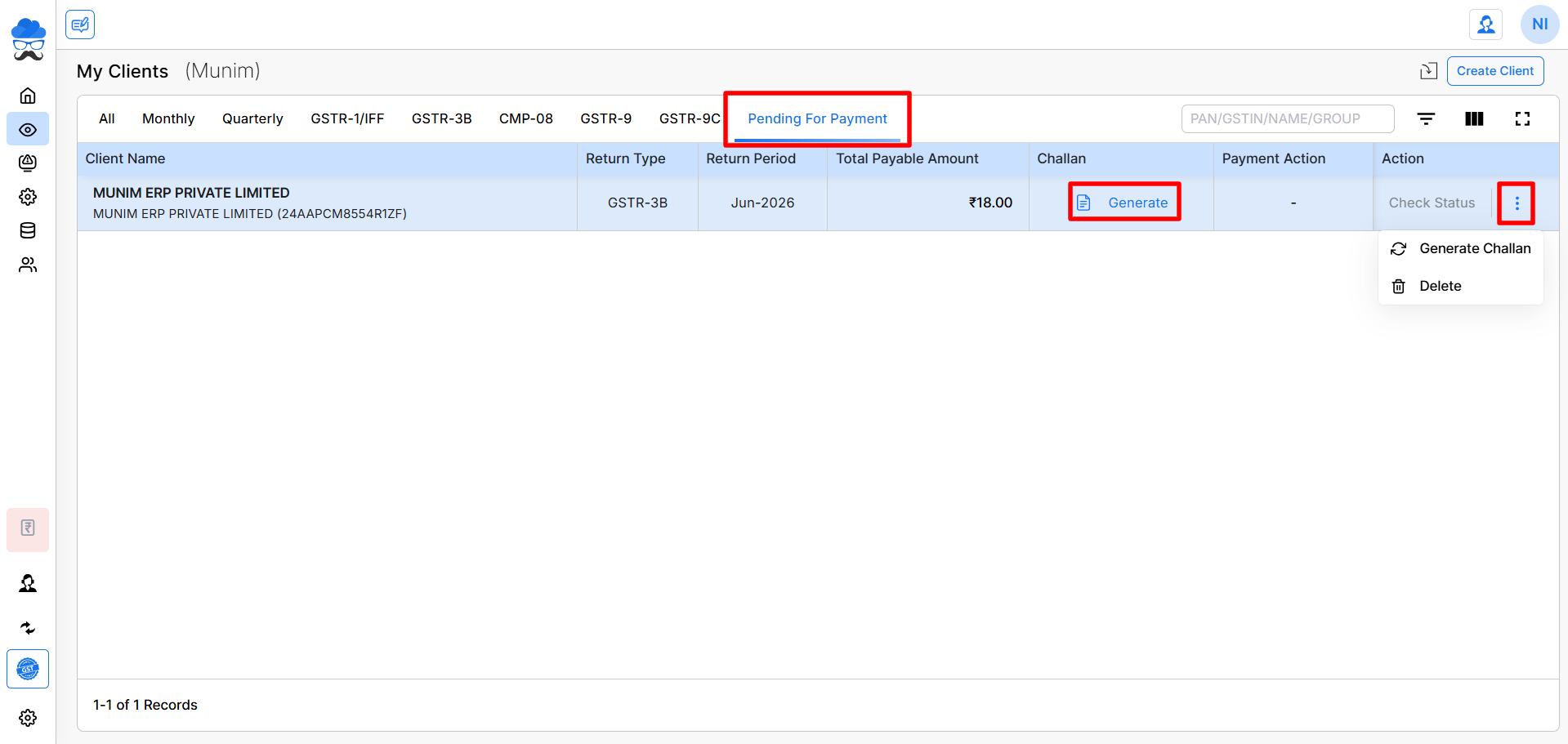
Task: Open the database icon in sidebar
Action: coord(28,230)
